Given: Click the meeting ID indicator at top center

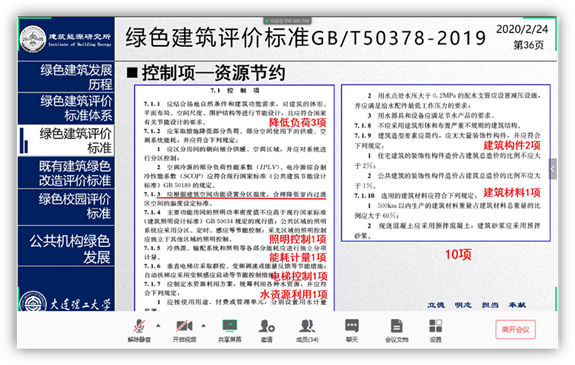Looking at the screenshot, I should pos(288,21).
